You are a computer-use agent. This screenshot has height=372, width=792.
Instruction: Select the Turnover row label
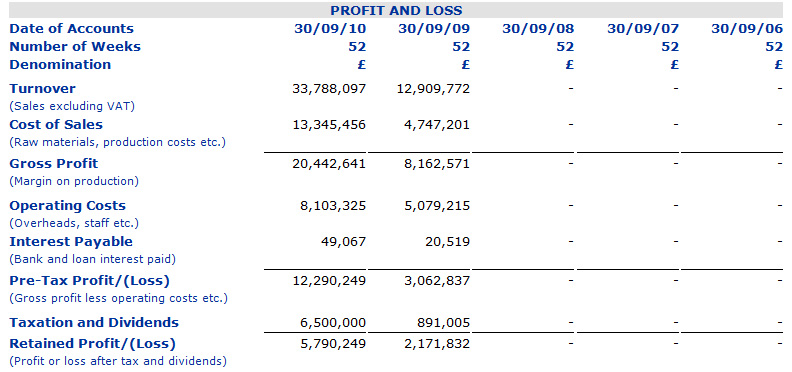(x=42, y=88)
